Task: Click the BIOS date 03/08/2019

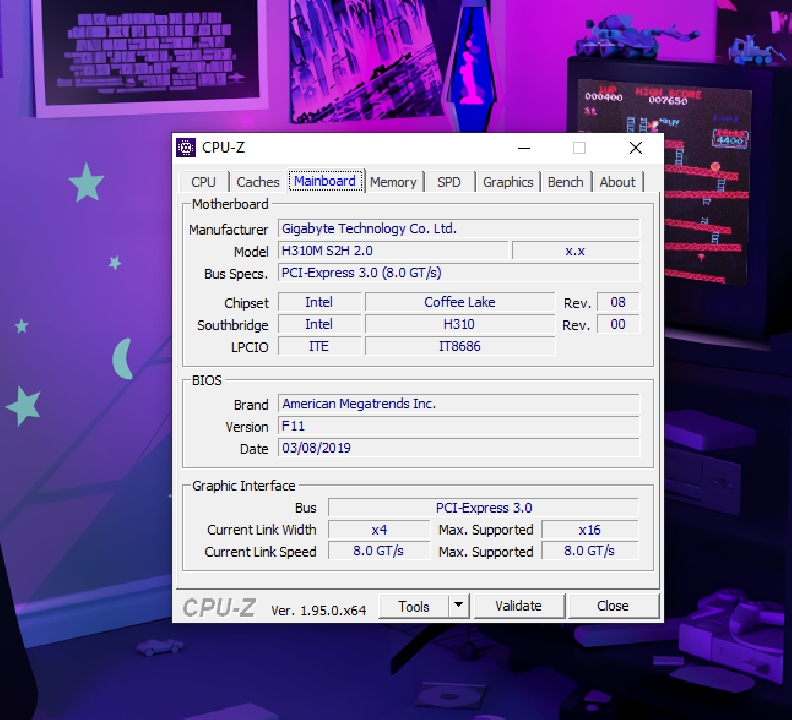Action: 459,448
